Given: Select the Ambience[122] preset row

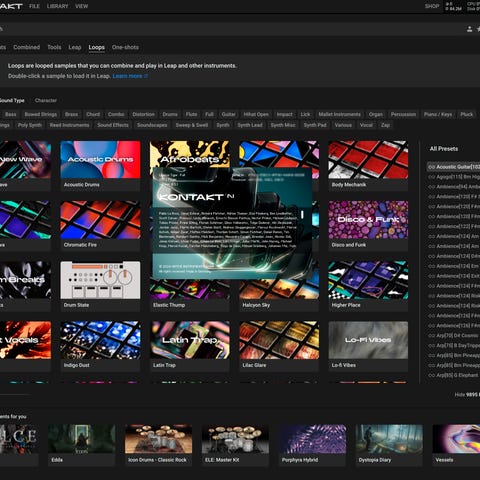Looking at the screenshot, I should coord(454,226).
